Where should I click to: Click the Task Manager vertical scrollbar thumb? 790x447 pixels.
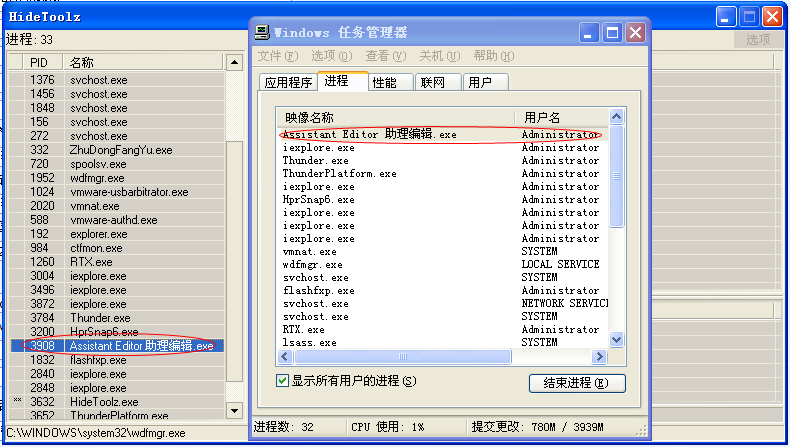[616, 176]
